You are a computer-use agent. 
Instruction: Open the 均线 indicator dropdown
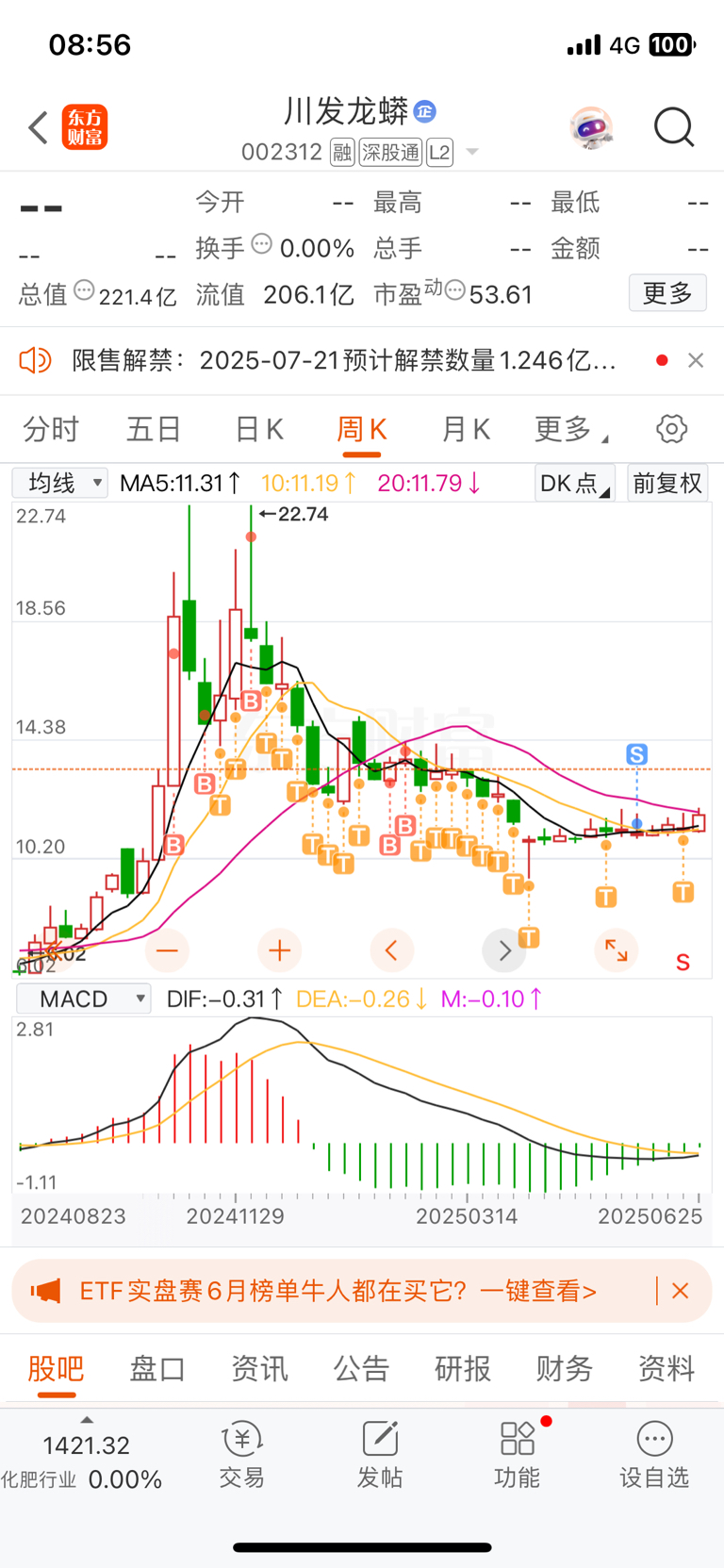pyautogui.click(x=60, y=484)
